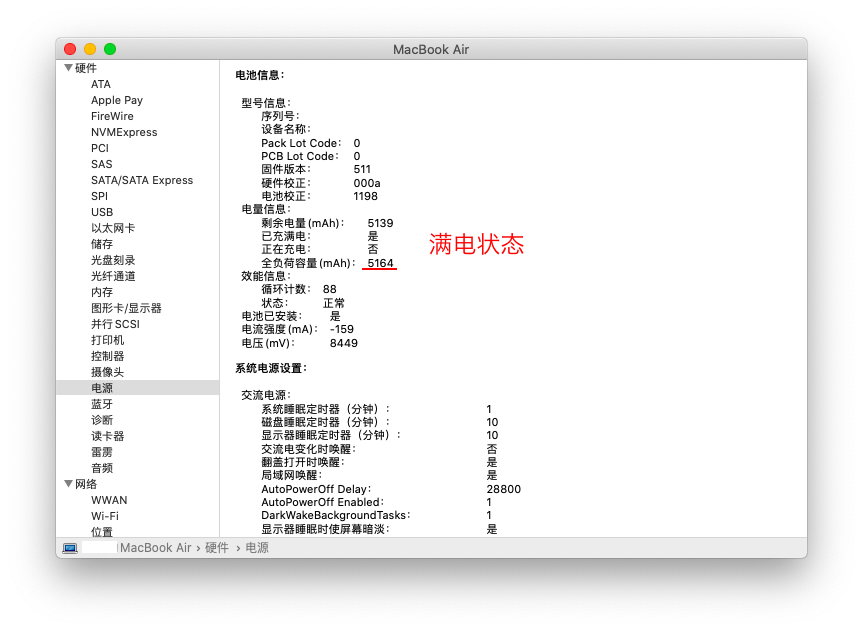Select WWAN under network
The width and height of the screenshot is (863, 632).
click(109, 500)
